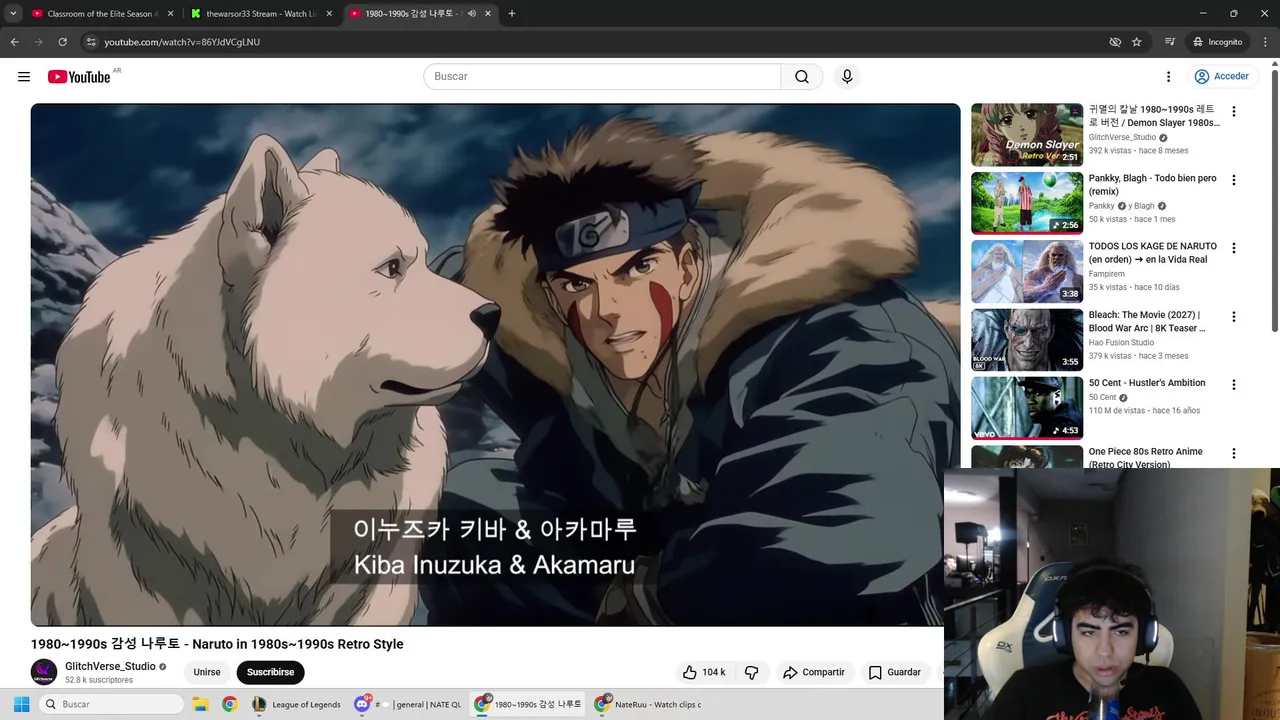The height and width of the screenshot is (720, 1280).
Task: Share the video with Compartir
Action: point(814,672)
